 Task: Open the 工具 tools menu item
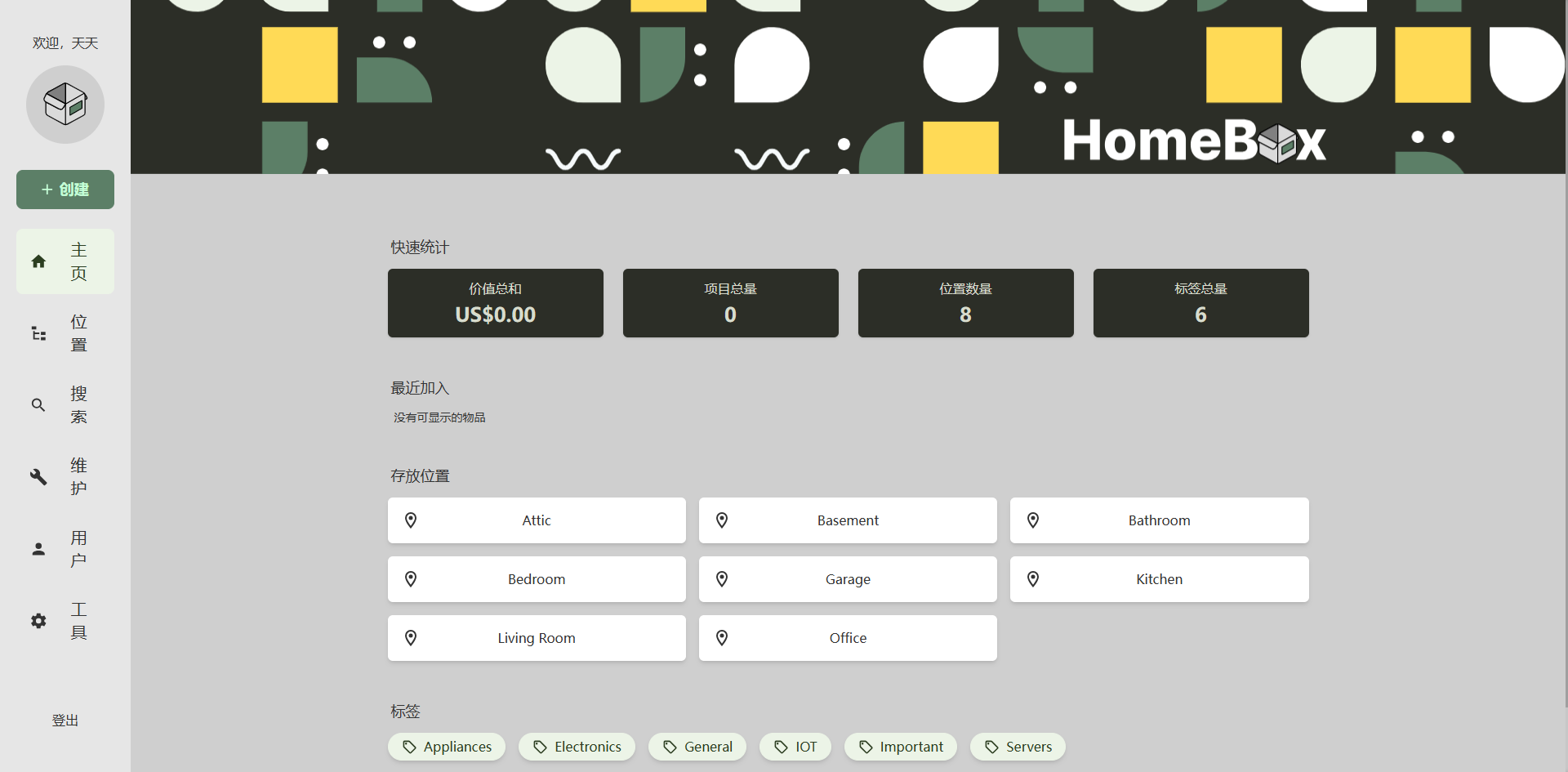point(65,621)
